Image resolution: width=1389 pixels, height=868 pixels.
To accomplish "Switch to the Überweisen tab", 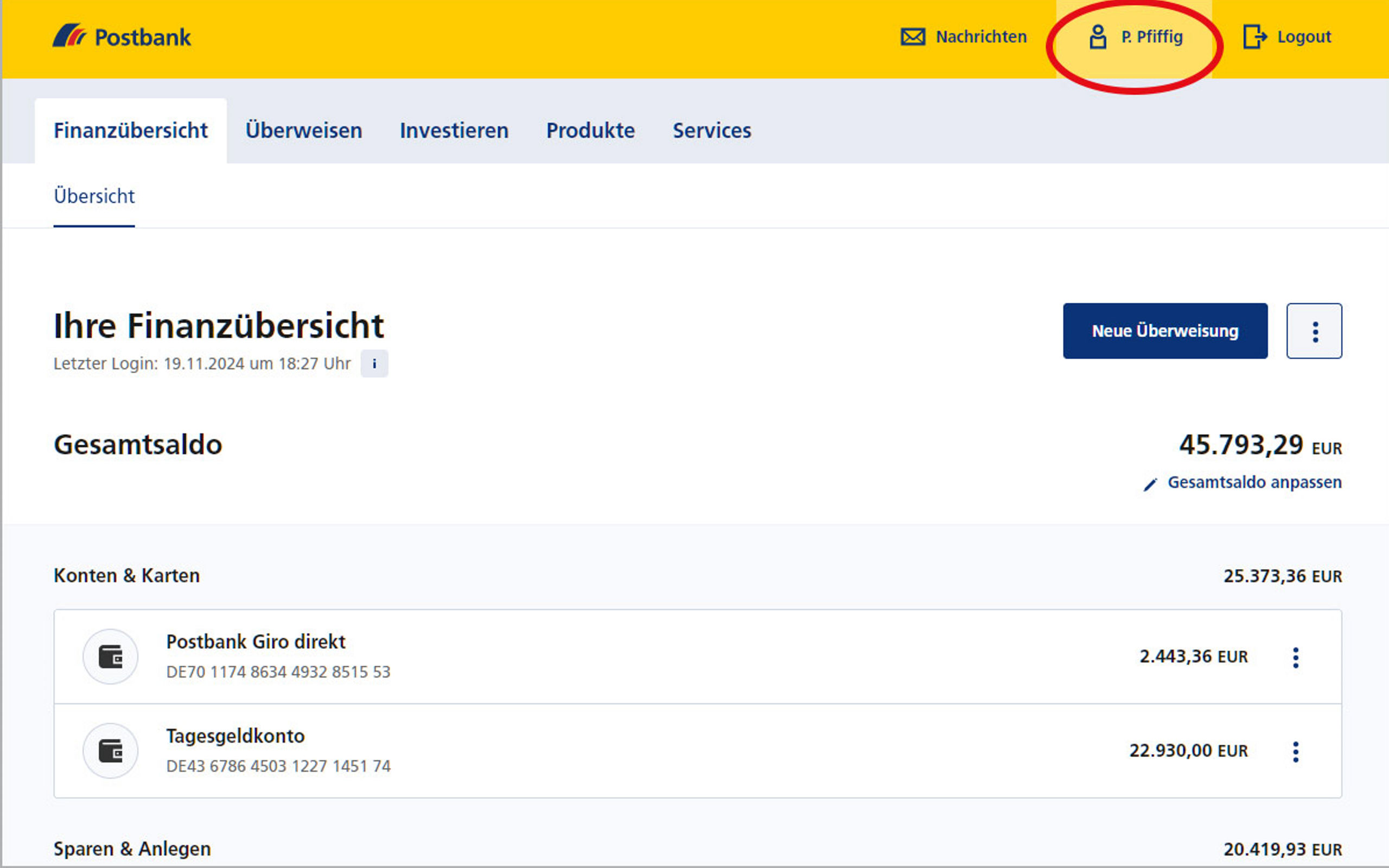I will click(x=304, y=131).
